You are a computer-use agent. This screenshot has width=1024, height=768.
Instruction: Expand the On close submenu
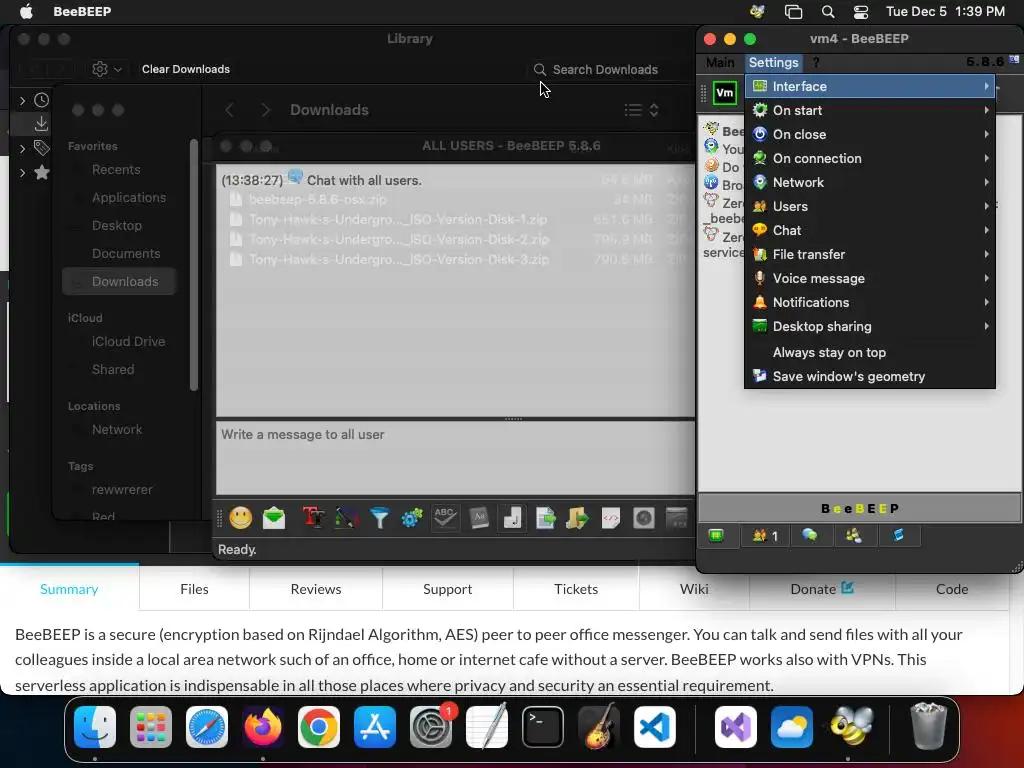pos(871,135)
